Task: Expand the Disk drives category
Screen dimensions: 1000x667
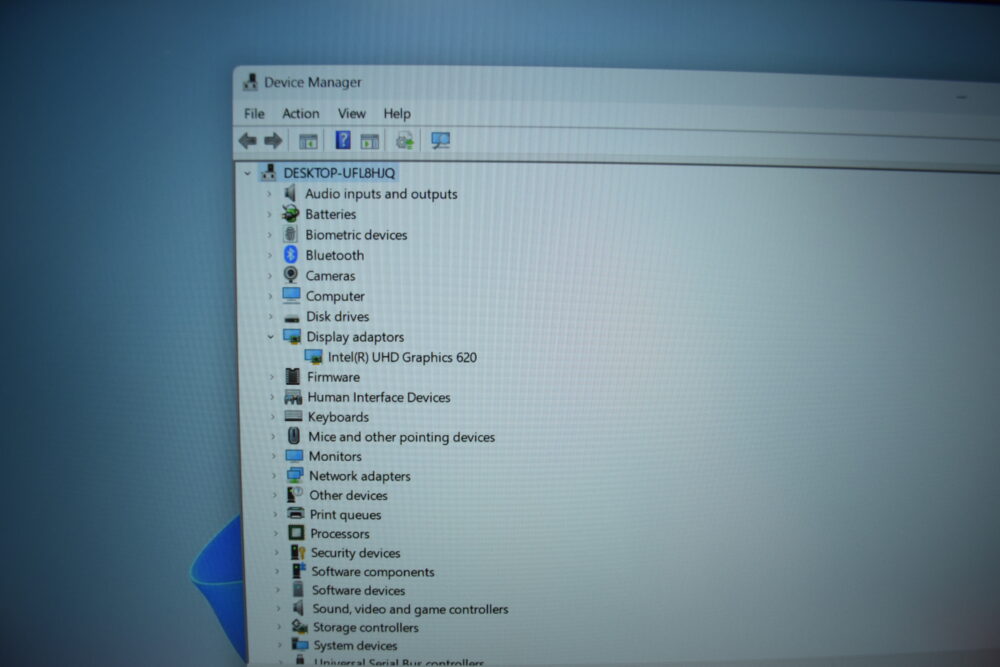Action: pyautogui.click(x=271, y=316)
